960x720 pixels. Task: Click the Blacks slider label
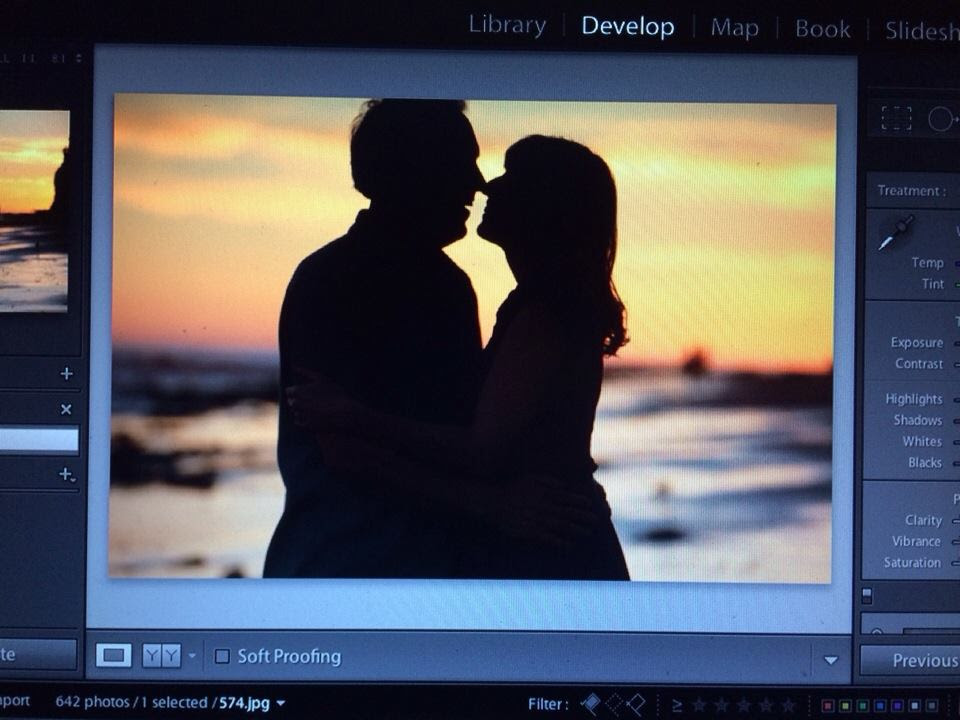point(925,462)
